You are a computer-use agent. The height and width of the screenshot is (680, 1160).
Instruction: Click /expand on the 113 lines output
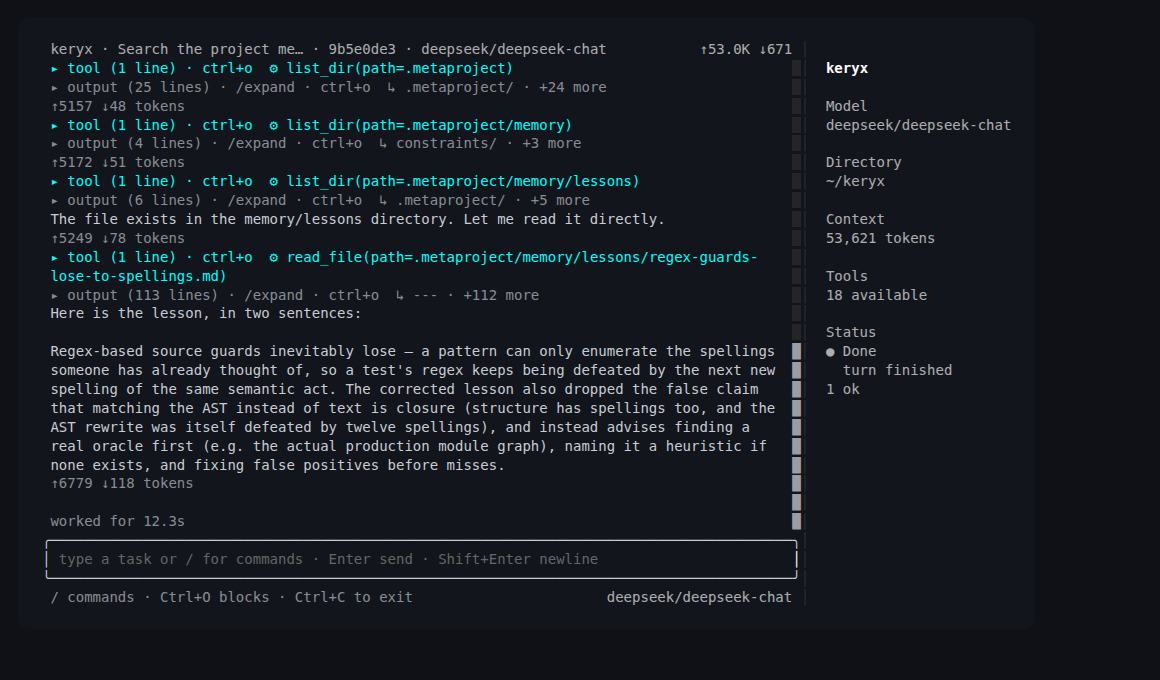tap(274, 295)
